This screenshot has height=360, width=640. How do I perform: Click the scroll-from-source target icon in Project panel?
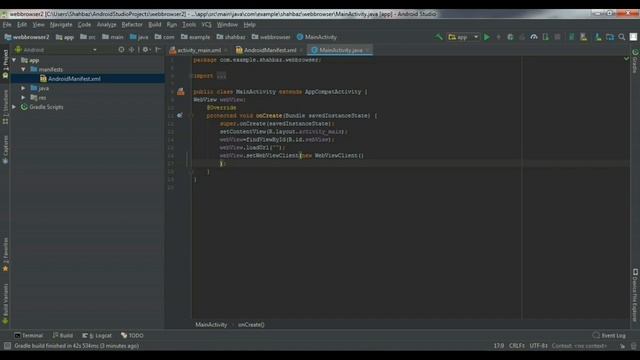click(x=121, y=50)
